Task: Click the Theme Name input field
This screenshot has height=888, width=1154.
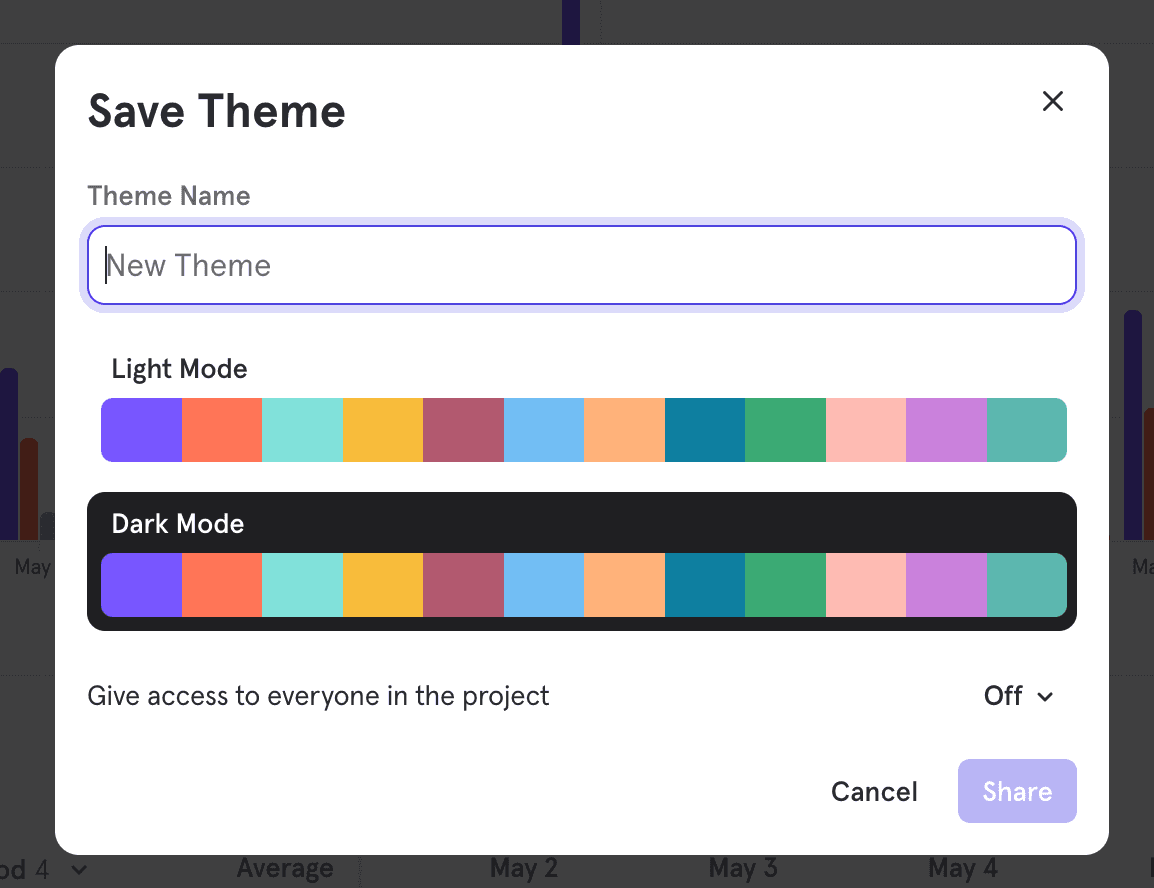Action: [583, 265]
